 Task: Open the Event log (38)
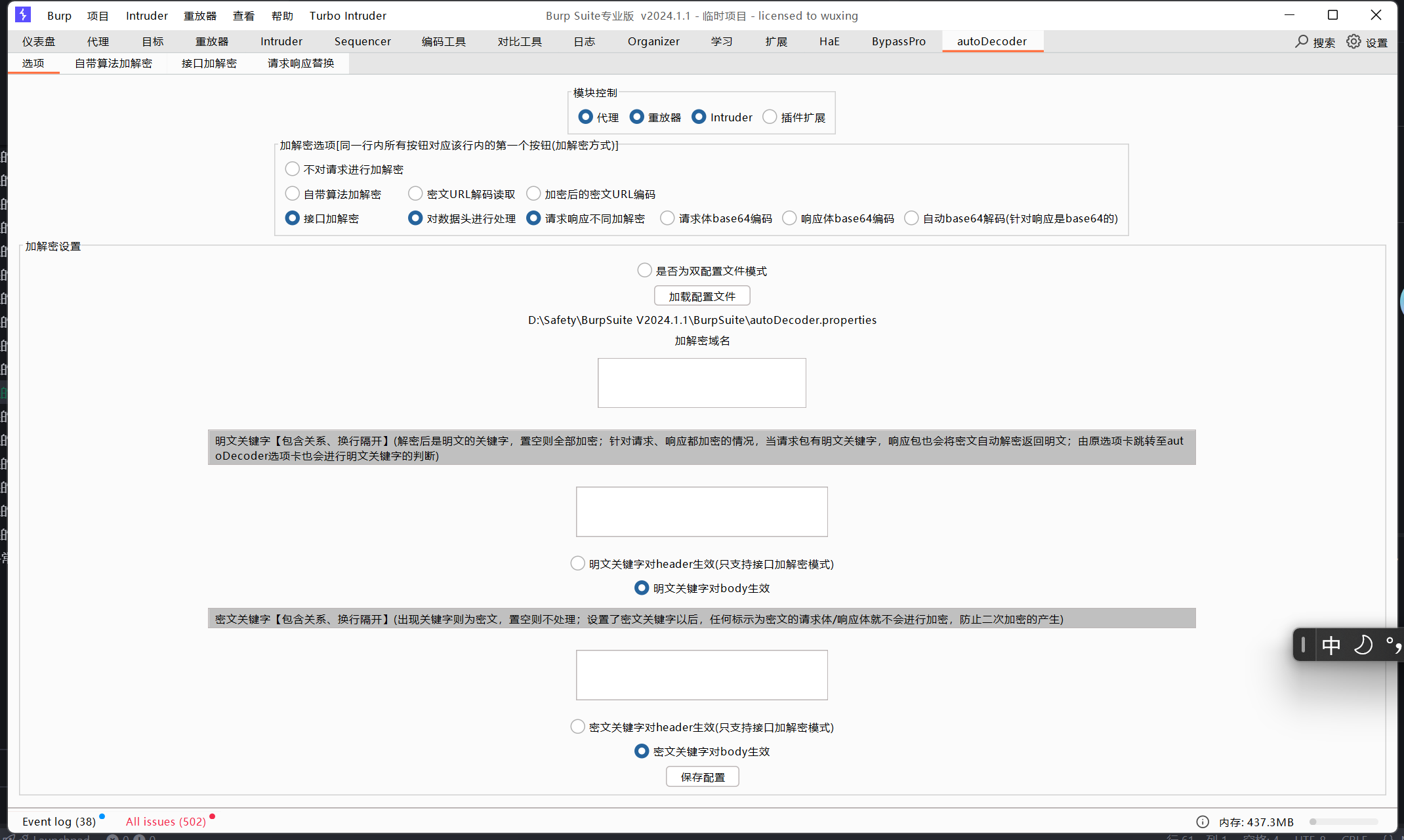click(59, 822)
